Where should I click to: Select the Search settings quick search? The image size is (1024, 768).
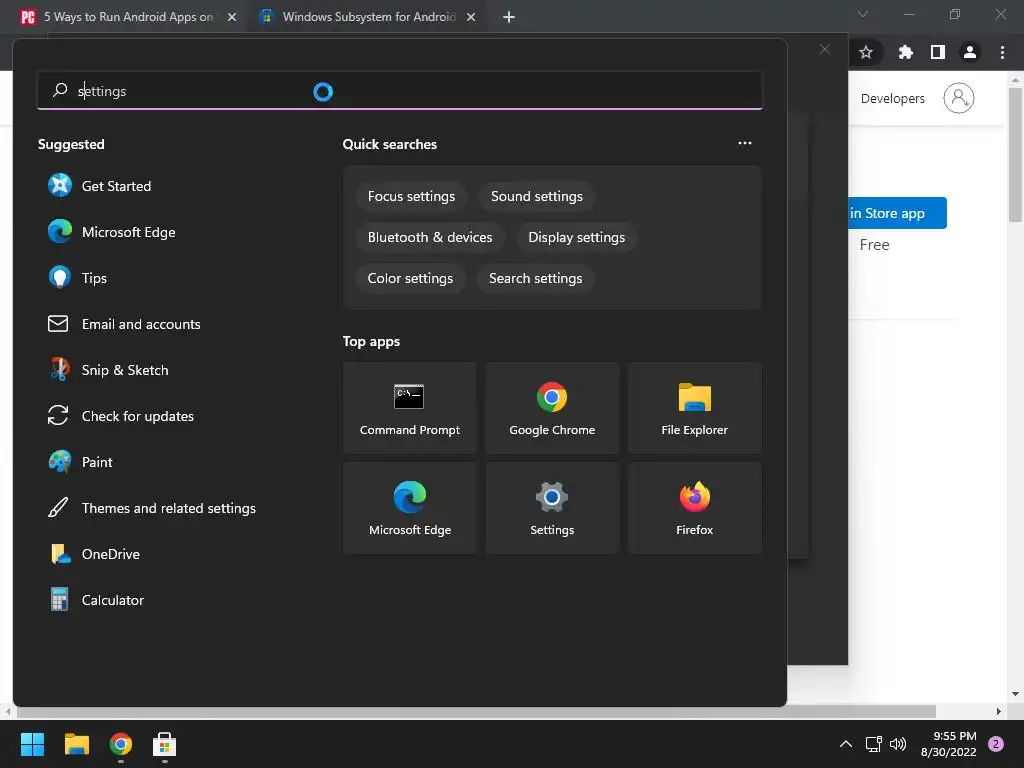(536, 279)
